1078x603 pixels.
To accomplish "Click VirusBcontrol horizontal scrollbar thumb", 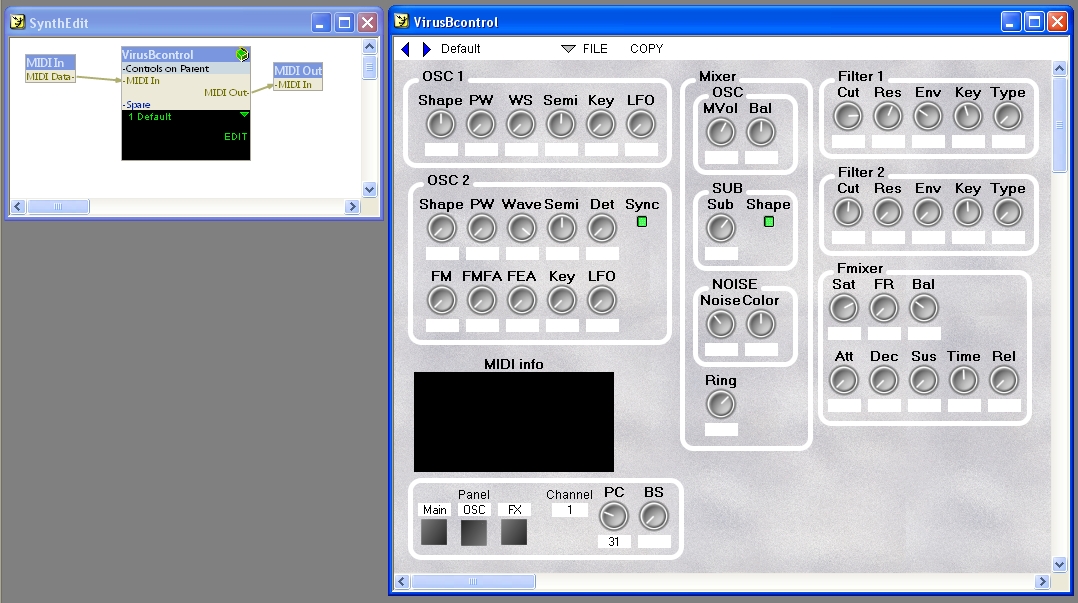I will [x=473, y=582].
